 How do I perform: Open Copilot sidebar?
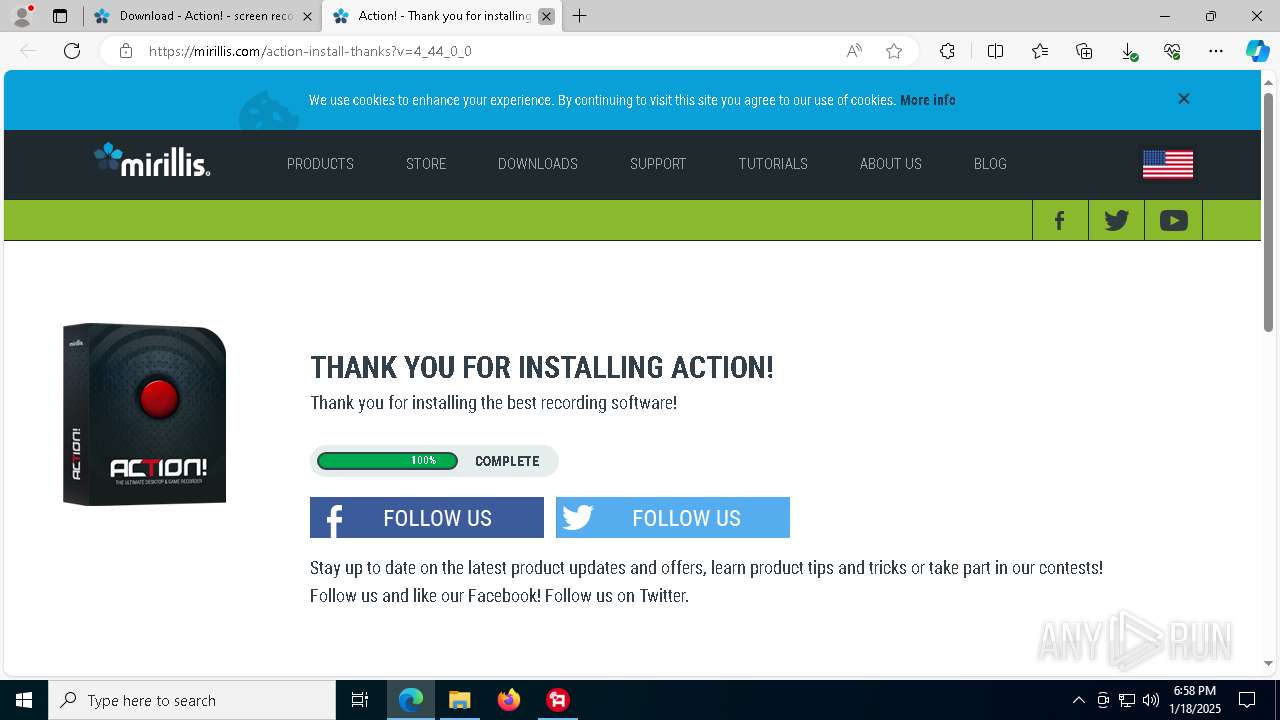(x=1257, y=51)
